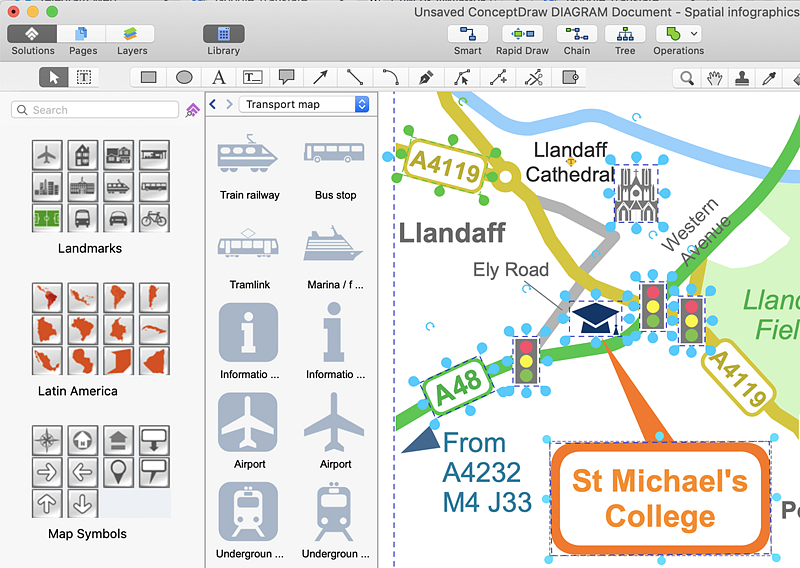Select the Stamp tool
Screen dimensions: 800x568
pos(742,78)
